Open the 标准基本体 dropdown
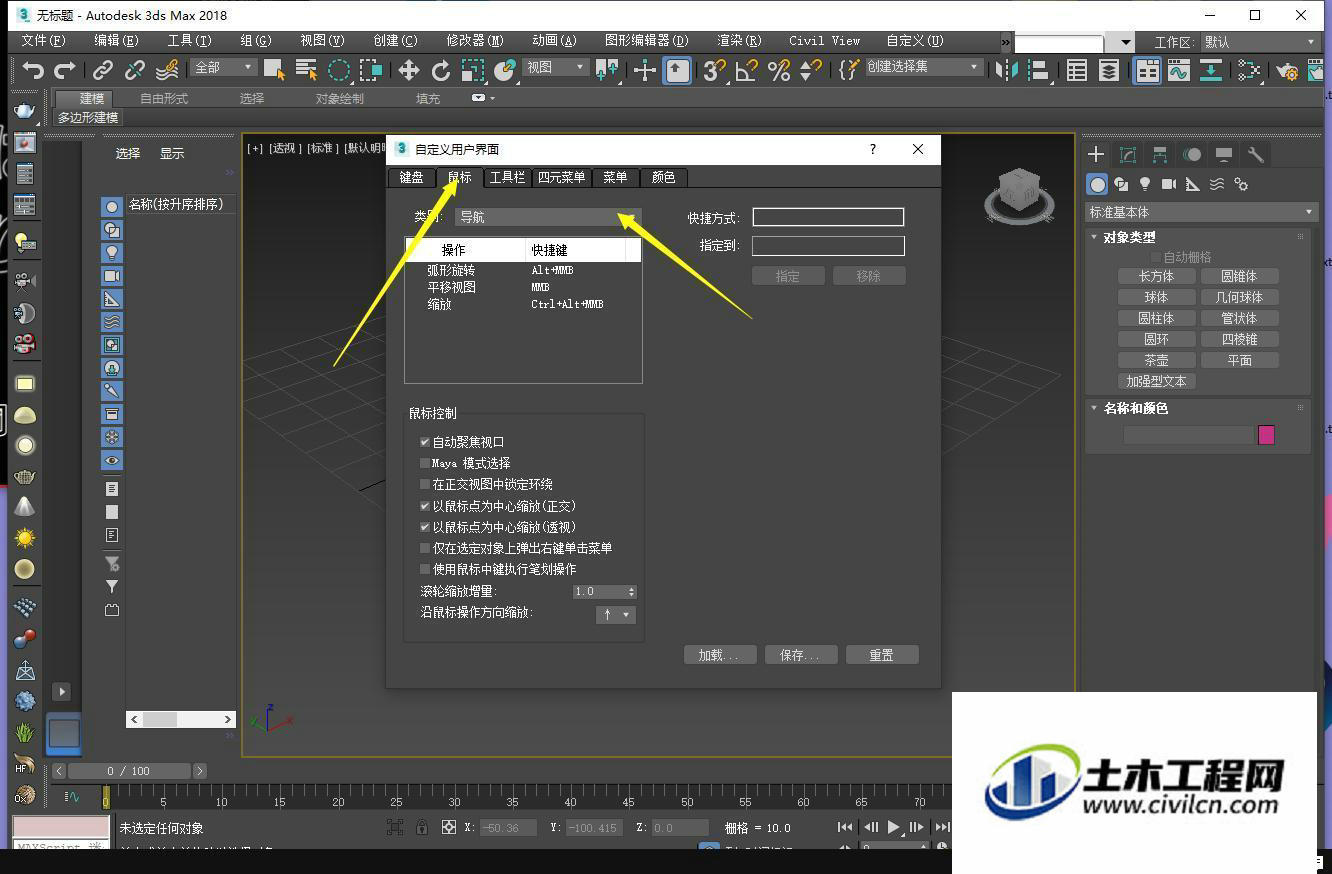Screen dimensions: 1332x874 point(1200,212)
